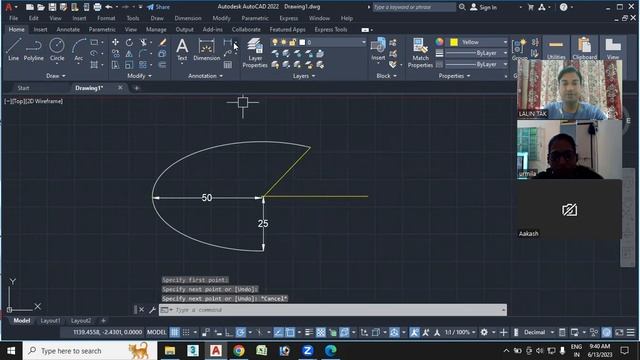Toggle the layer 0 on/off lightbulb
This screenshot has height=360, width=640.
275,42
